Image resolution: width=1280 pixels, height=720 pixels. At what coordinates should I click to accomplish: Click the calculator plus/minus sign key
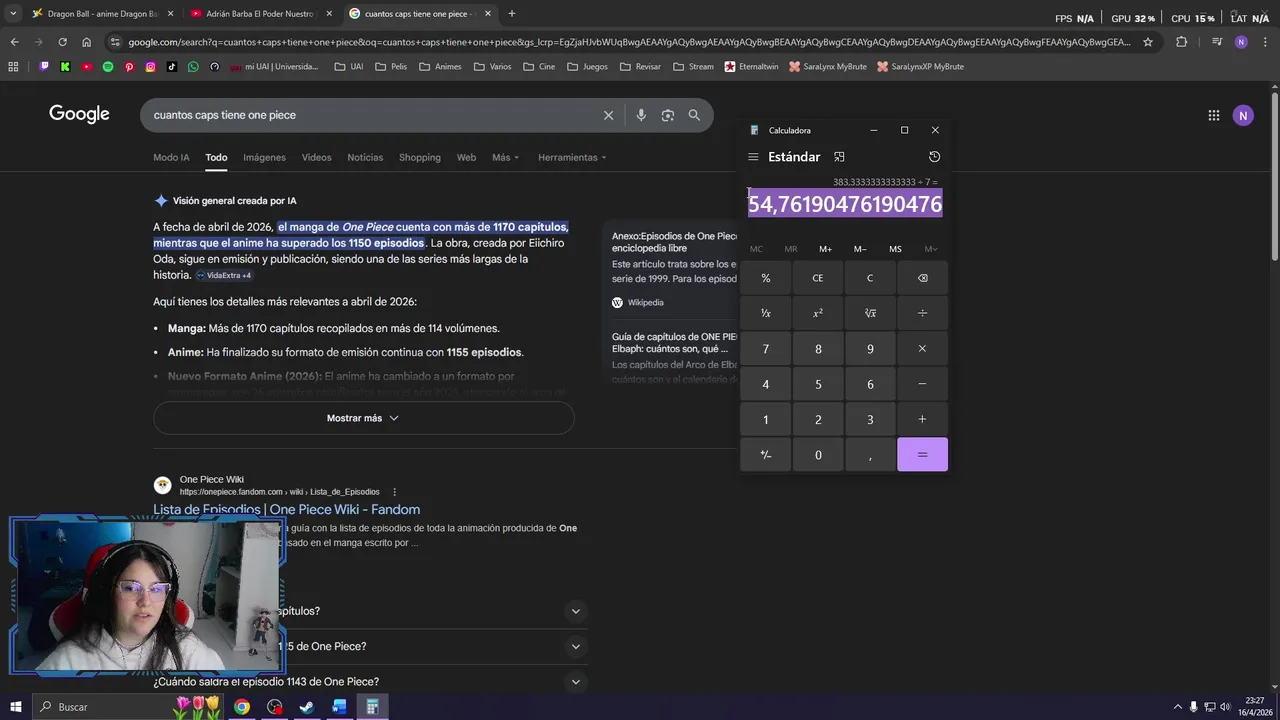click(766, 455)
